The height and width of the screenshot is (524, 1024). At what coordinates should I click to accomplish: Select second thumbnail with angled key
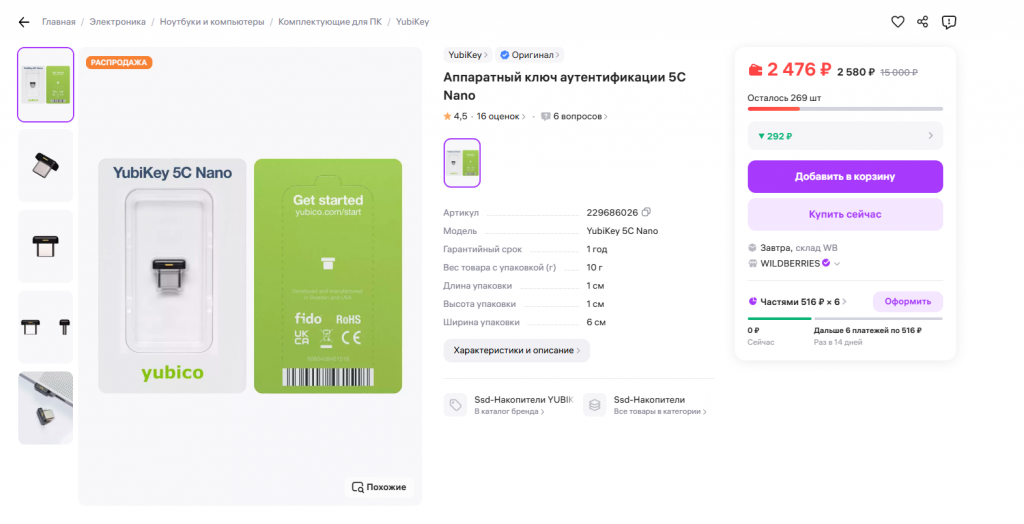[46, 165]
